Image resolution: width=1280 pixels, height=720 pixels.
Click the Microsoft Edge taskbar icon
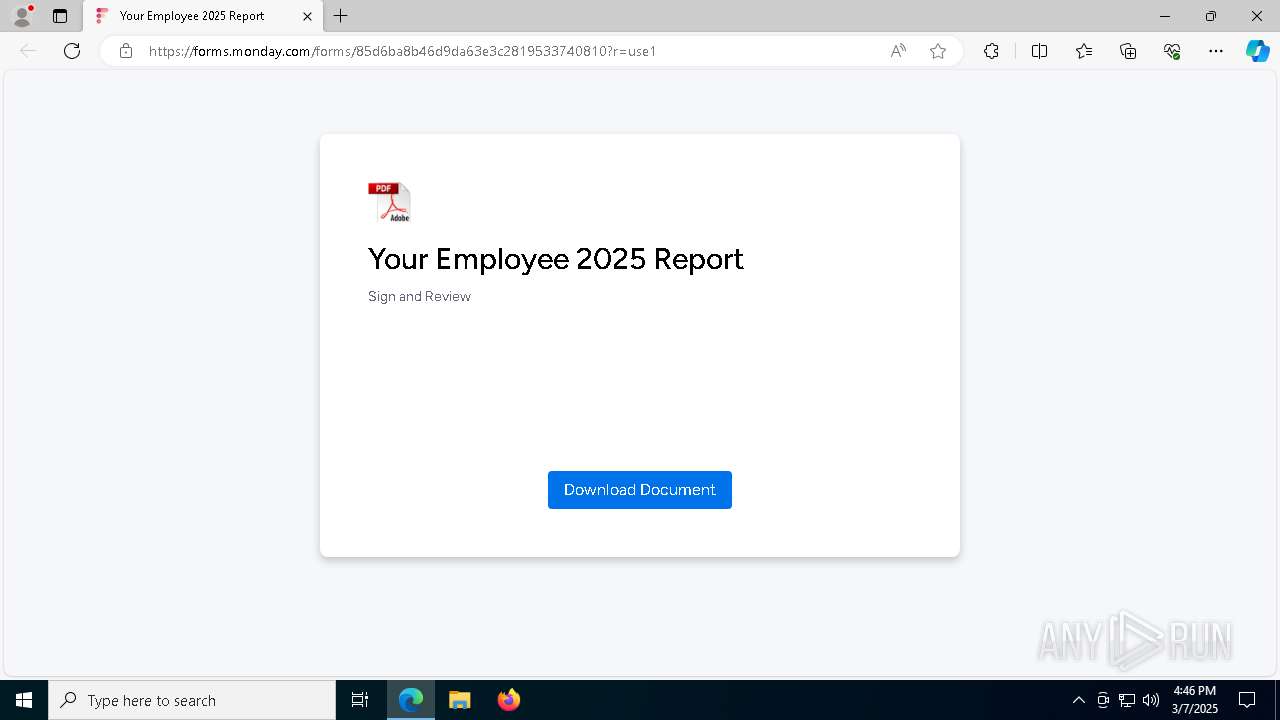(x=411, y=700)
